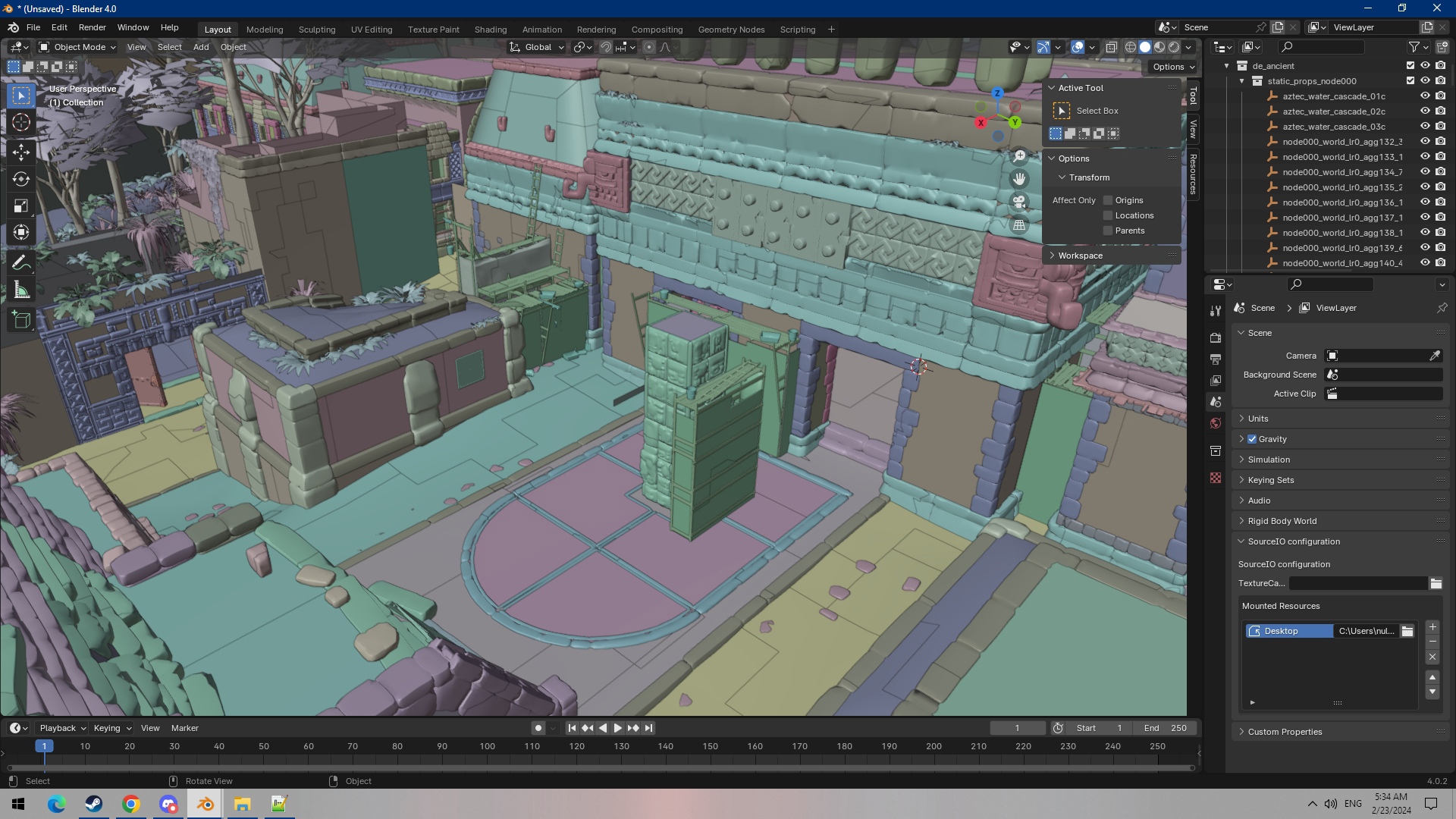Hide aztec_water_cascade_01c in viewport
Image resolution: width=1456 pixels, height=819 pixels.
tap(1425, 96)
